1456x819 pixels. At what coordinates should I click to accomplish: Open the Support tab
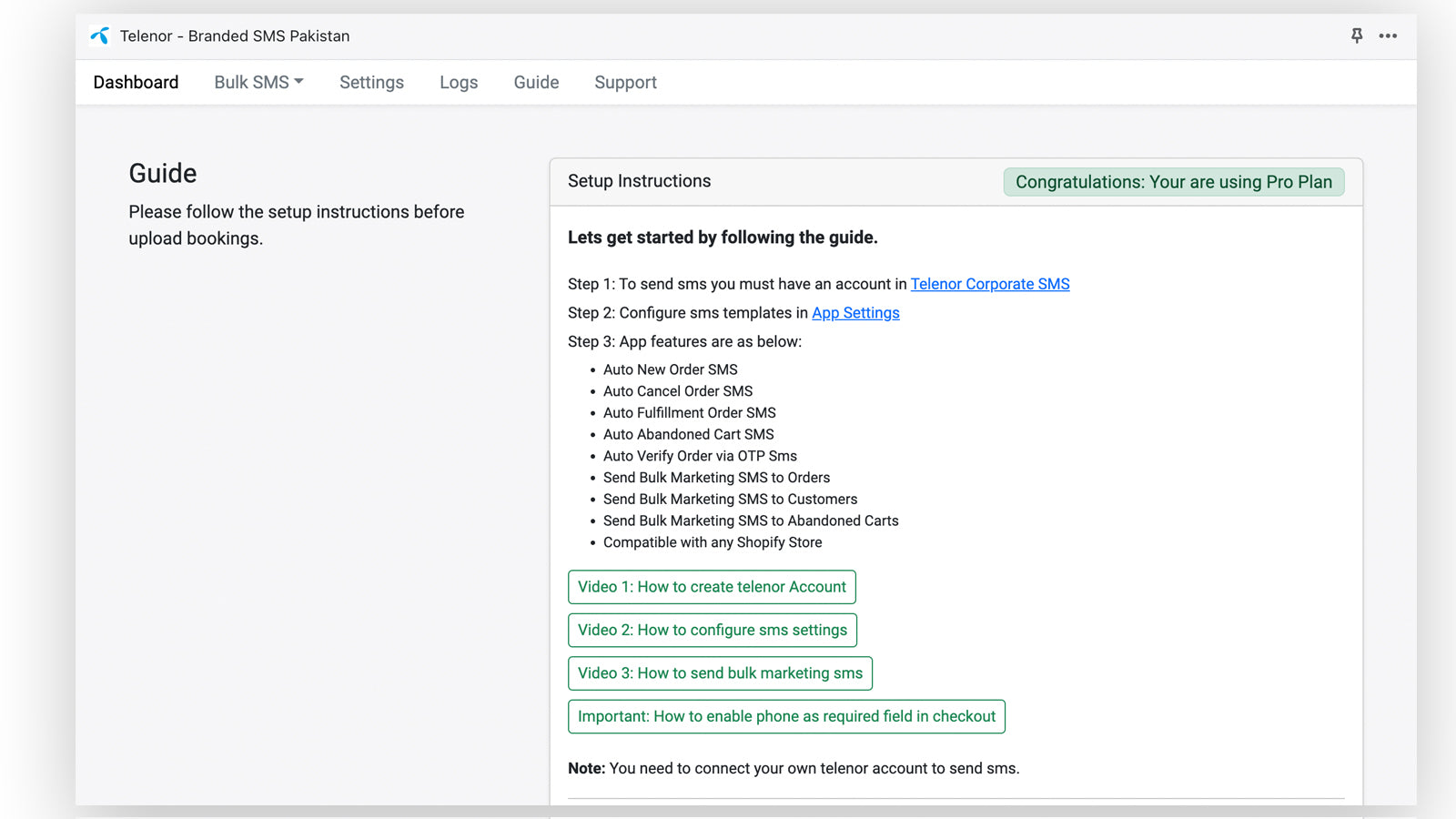point(625,82)
